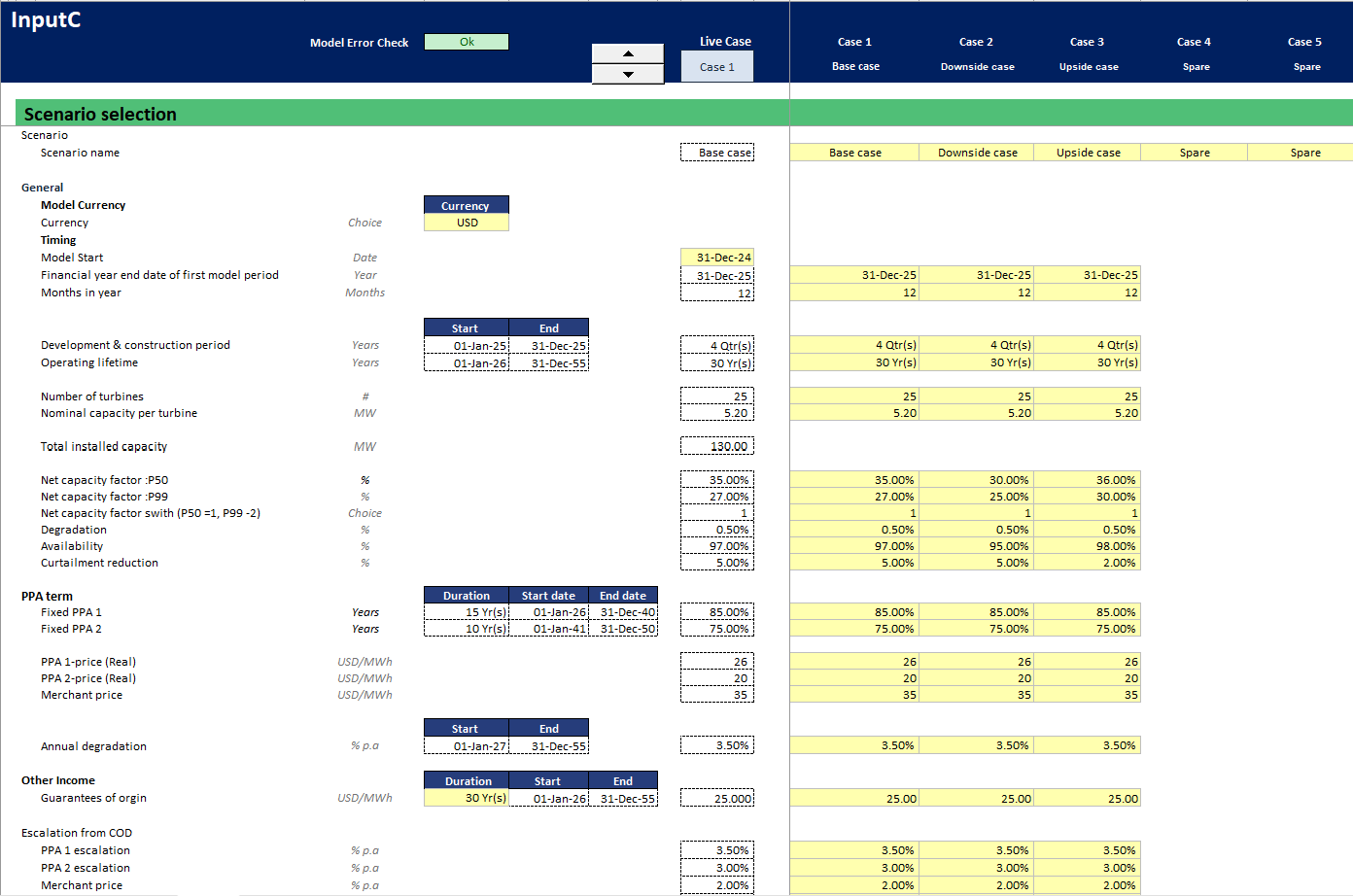Select the Total installed capacity 130.00 cell
This screenshot has height=896, width=1353.
click(717, 447)
